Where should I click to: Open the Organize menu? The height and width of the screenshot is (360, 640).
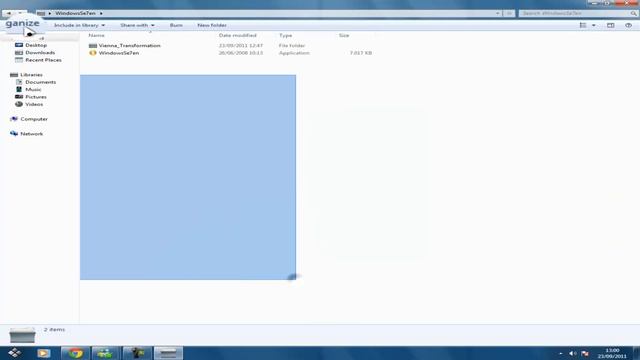[x=22, y=23]
